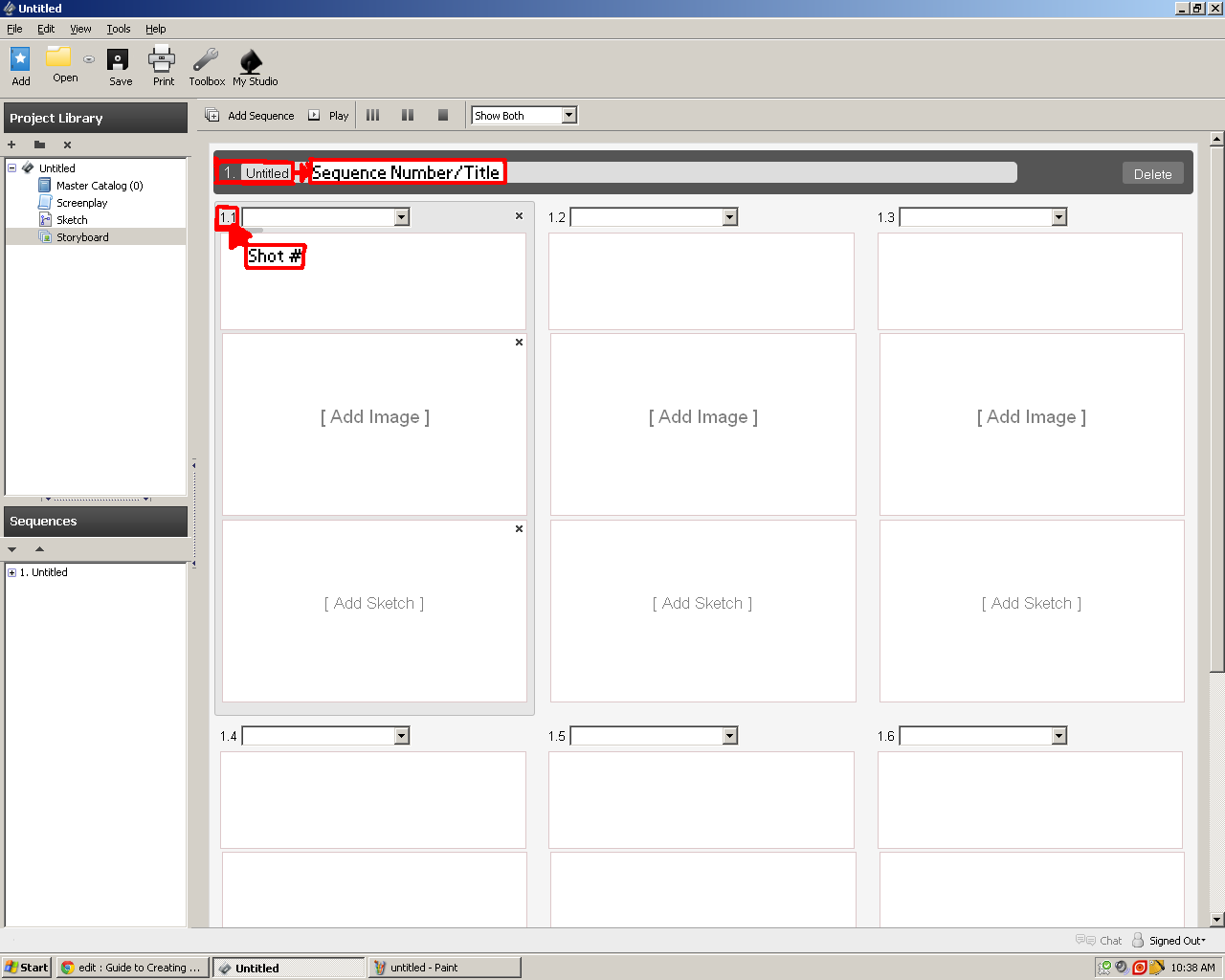Remove sketch slot in shot 1.1
The width and height of the screenshot is (1225, 980).
pyautogui.click(x=519, y=528)
